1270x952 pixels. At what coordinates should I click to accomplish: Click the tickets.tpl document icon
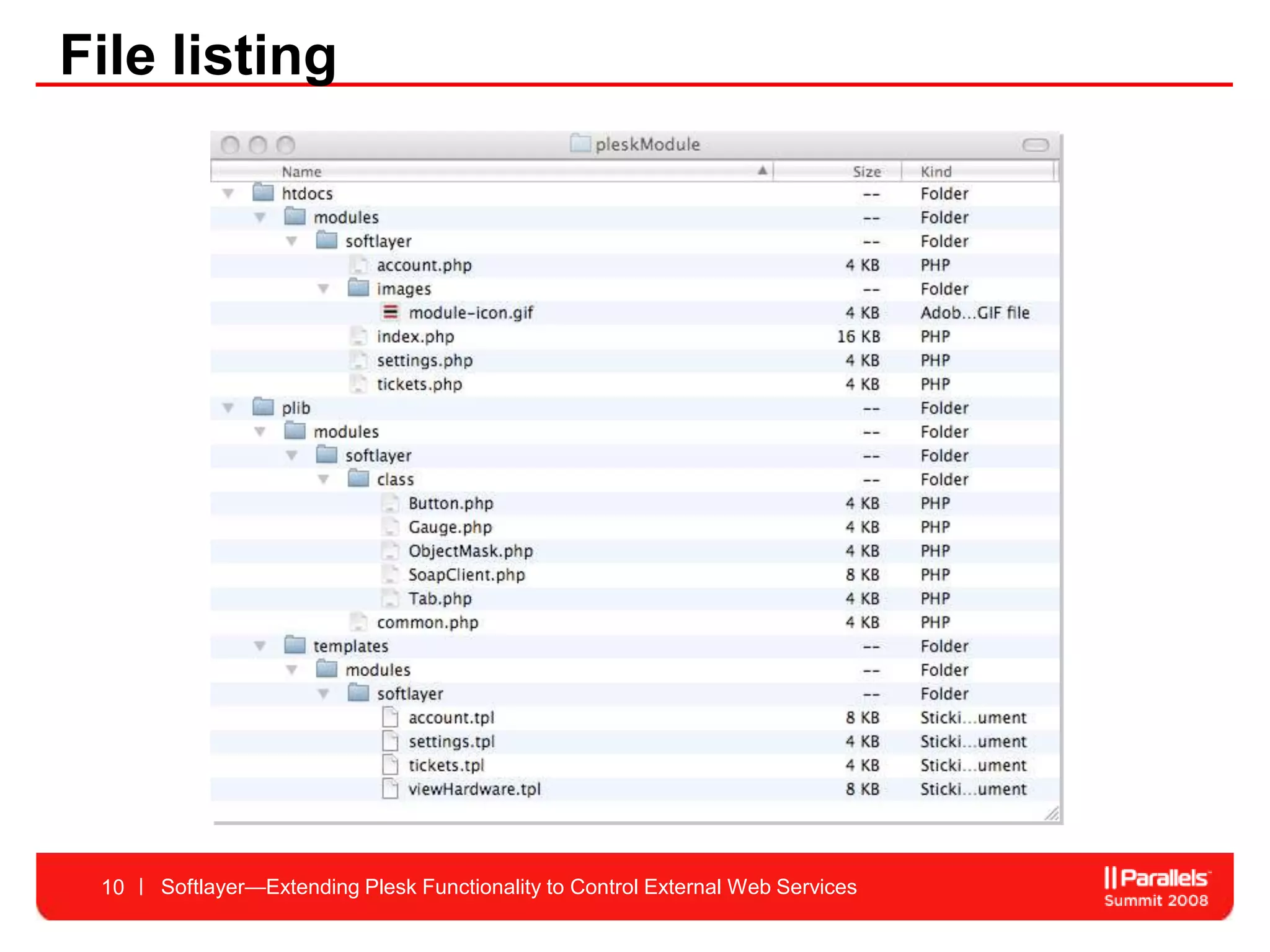click(390, 765)
